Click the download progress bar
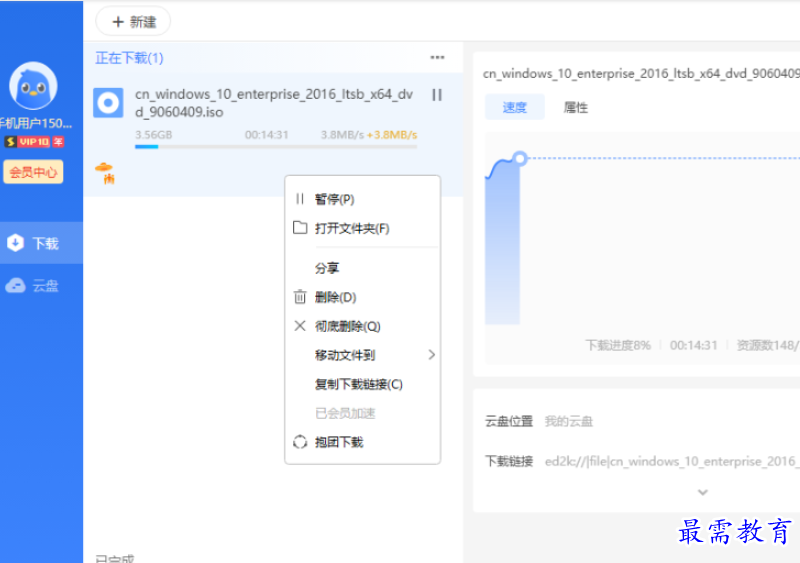Image resolution: width=800 pixels, height=563 pixels. tap(276, 146)
